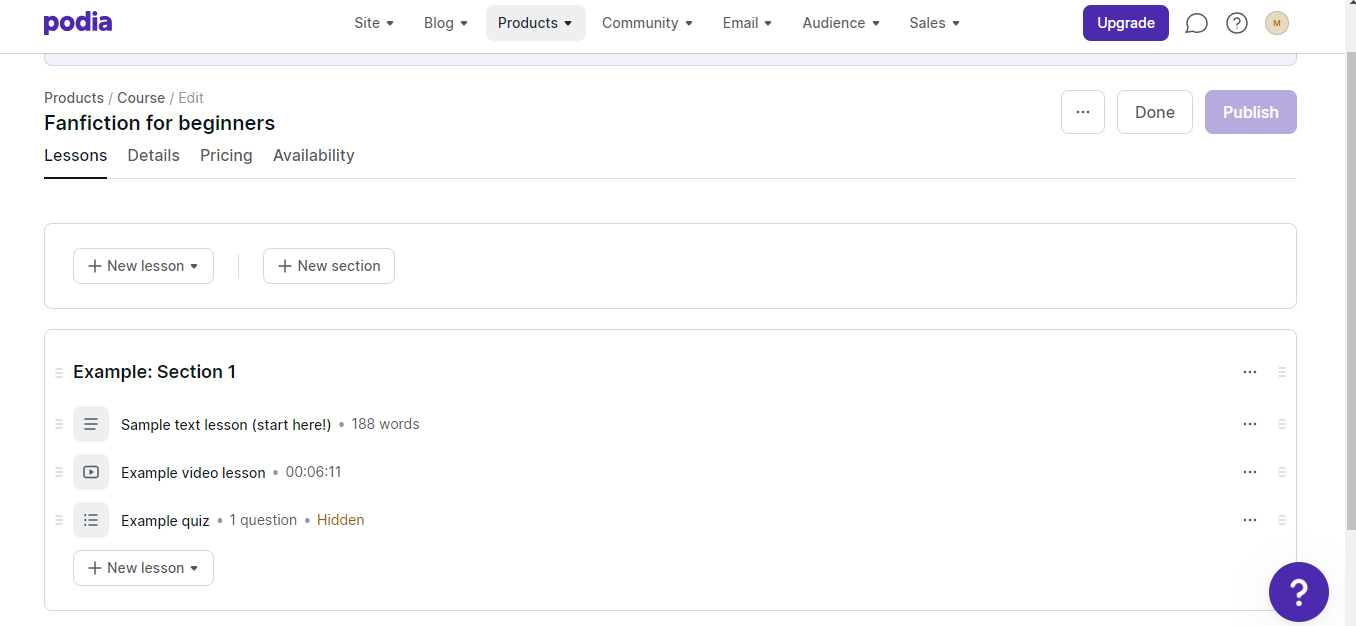Expand the Products navigation menu
This screenshot has width=1356, height=626.
click(535, 23)
